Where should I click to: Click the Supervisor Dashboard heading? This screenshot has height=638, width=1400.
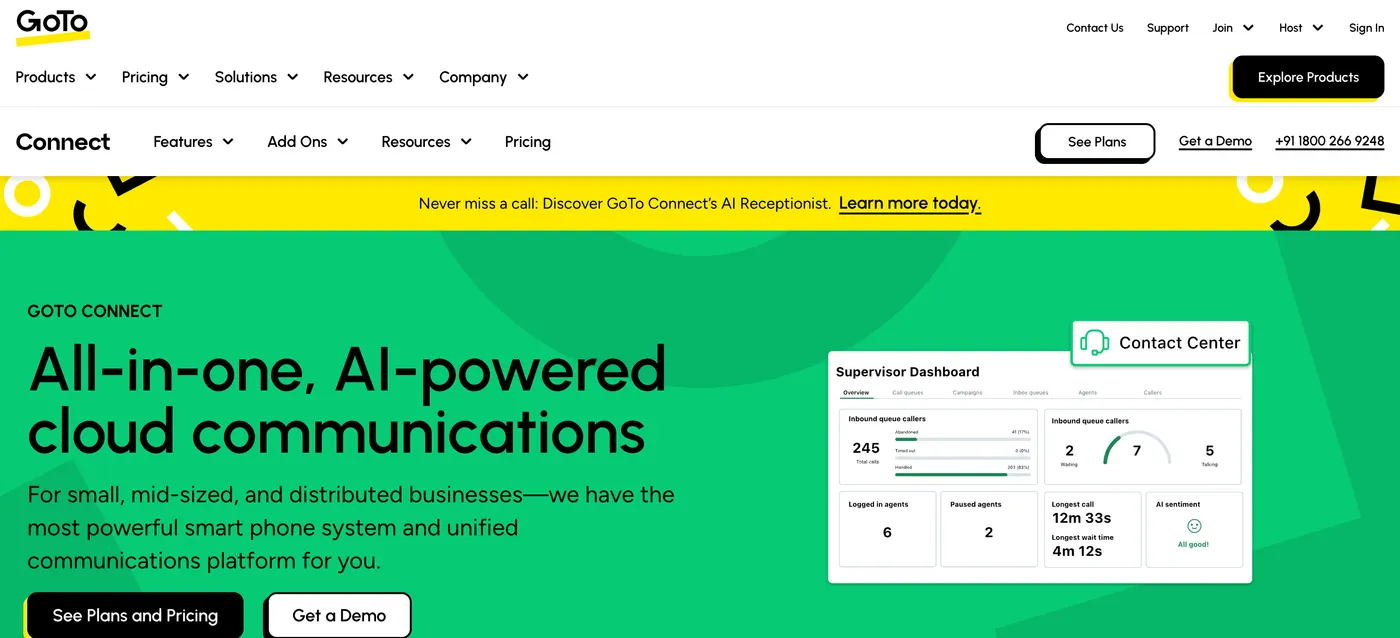tap(907, 372)
